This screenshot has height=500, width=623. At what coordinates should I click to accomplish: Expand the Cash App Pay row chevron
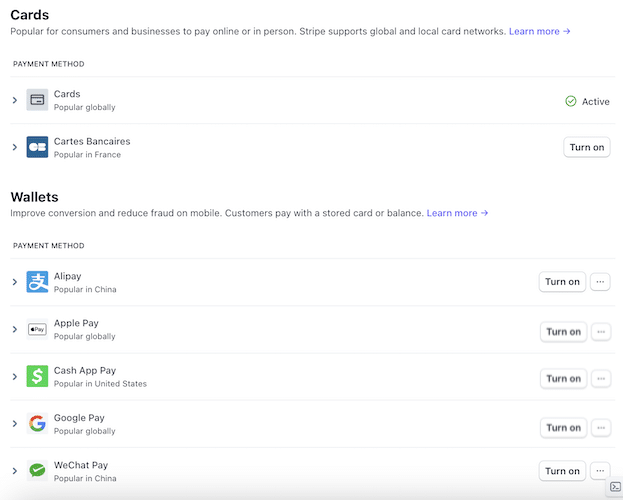tap(15, 376)
